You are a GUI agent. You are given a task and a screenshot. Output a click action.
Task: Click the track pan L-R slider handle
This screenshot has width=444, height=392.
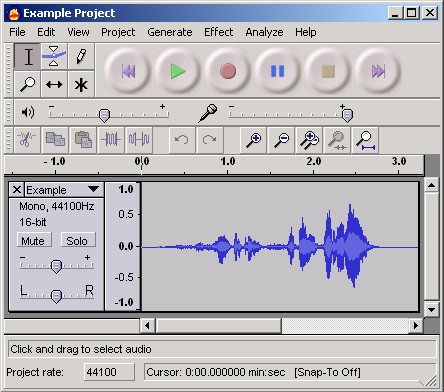[x=56, y=296]
